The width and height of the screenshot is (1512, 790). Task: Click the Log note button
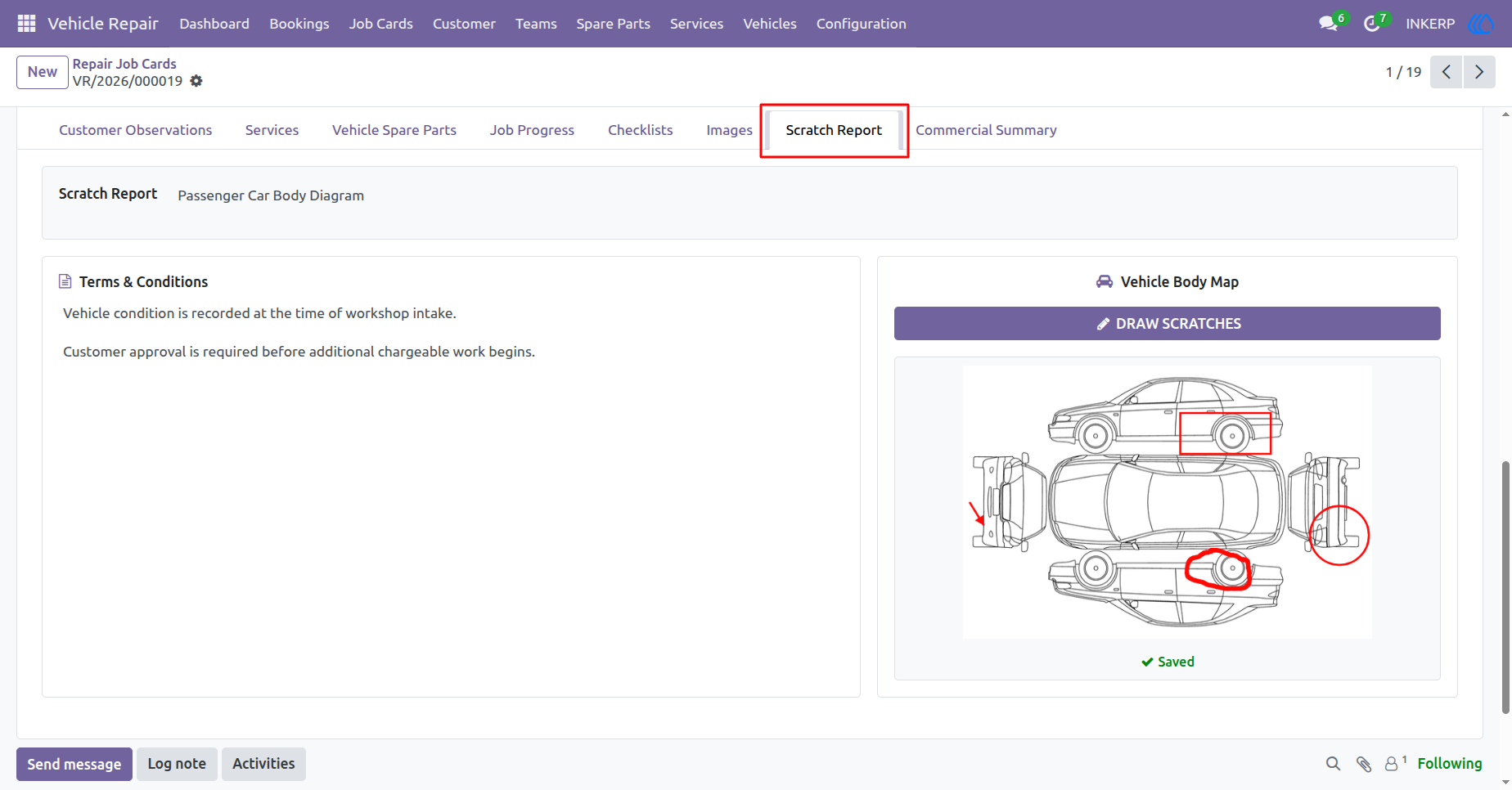coord(177,764)
